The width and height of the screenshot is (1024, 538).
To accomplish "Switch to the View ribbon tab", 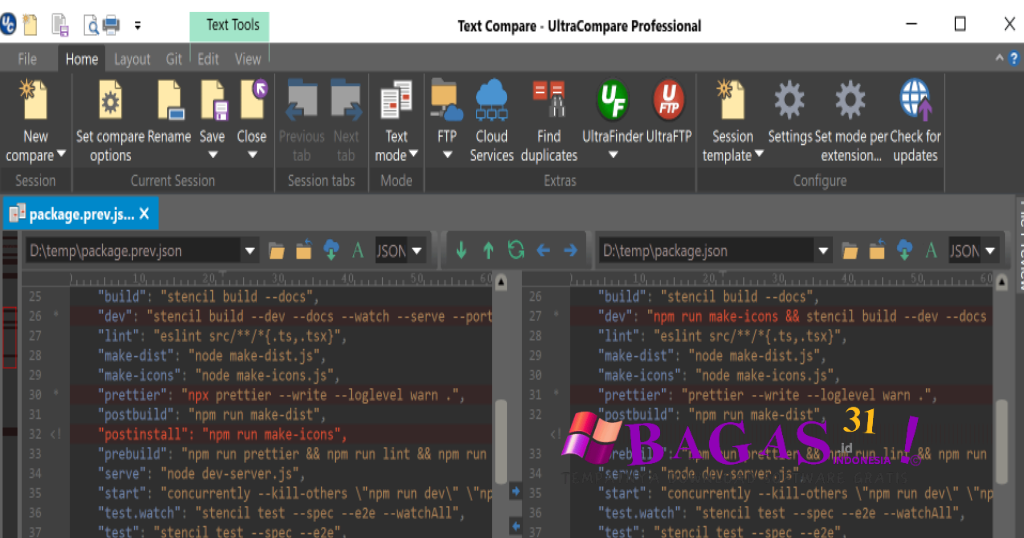I will pyautogui.click(x=248, y=59).
